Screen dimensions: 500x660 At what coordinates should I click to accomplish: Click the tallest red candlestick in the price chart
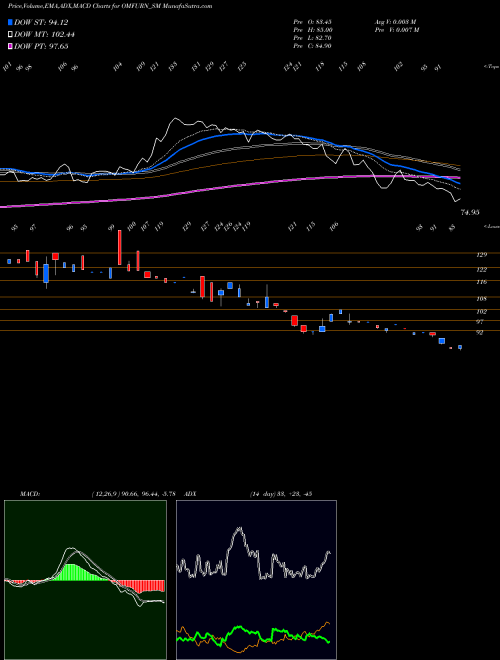click(120, 248)
